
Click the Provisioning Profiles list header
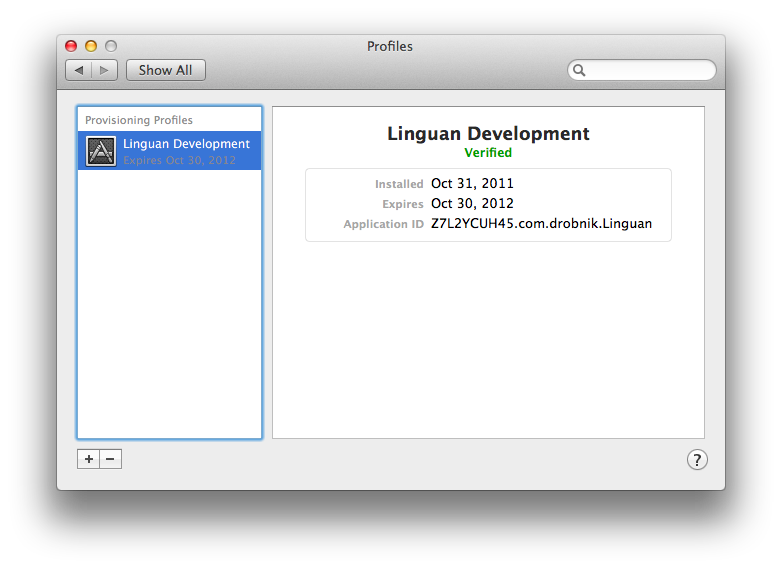(x=139, y=120)
